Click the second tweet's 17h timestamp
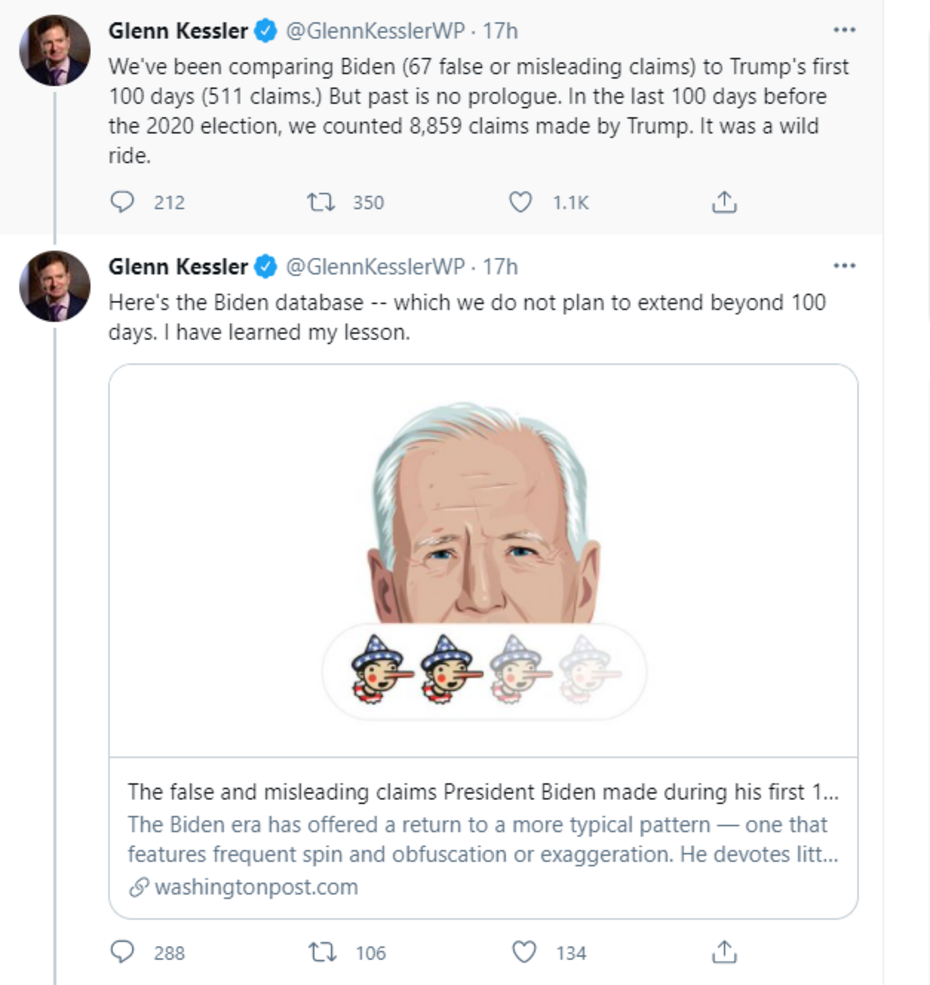The width and height of the screenshot is (930, 985). [x=500, y=267]
